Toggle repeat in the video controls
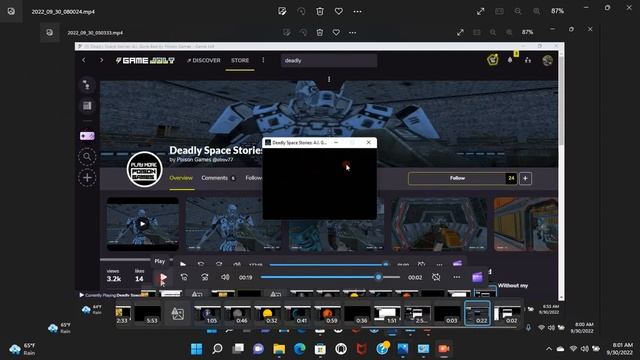The width and height of the screenshot is (640, 360). click(x=436, y=278)
